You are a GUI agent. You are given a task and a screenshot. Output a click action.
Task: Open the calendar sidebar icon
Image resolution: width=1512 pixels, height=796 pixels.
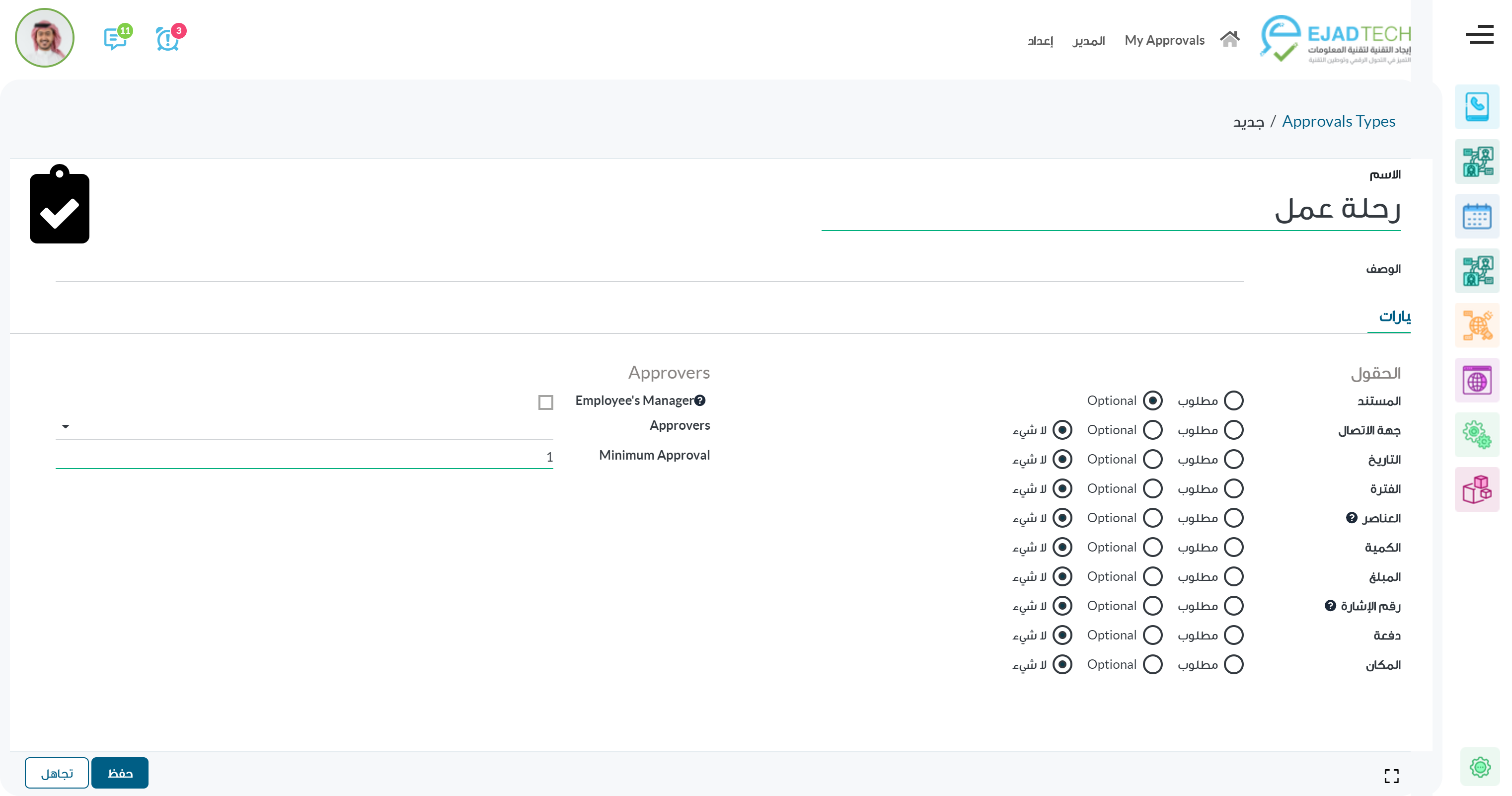click(x=1477, y=217)
